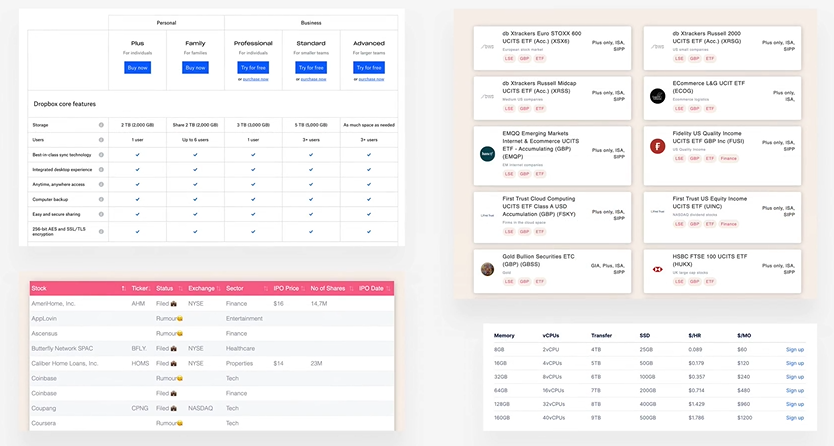The height and width of the screenshot is (446, 834).
Task: Click Sign up for the 8GB plan
Action: [795, 350]
